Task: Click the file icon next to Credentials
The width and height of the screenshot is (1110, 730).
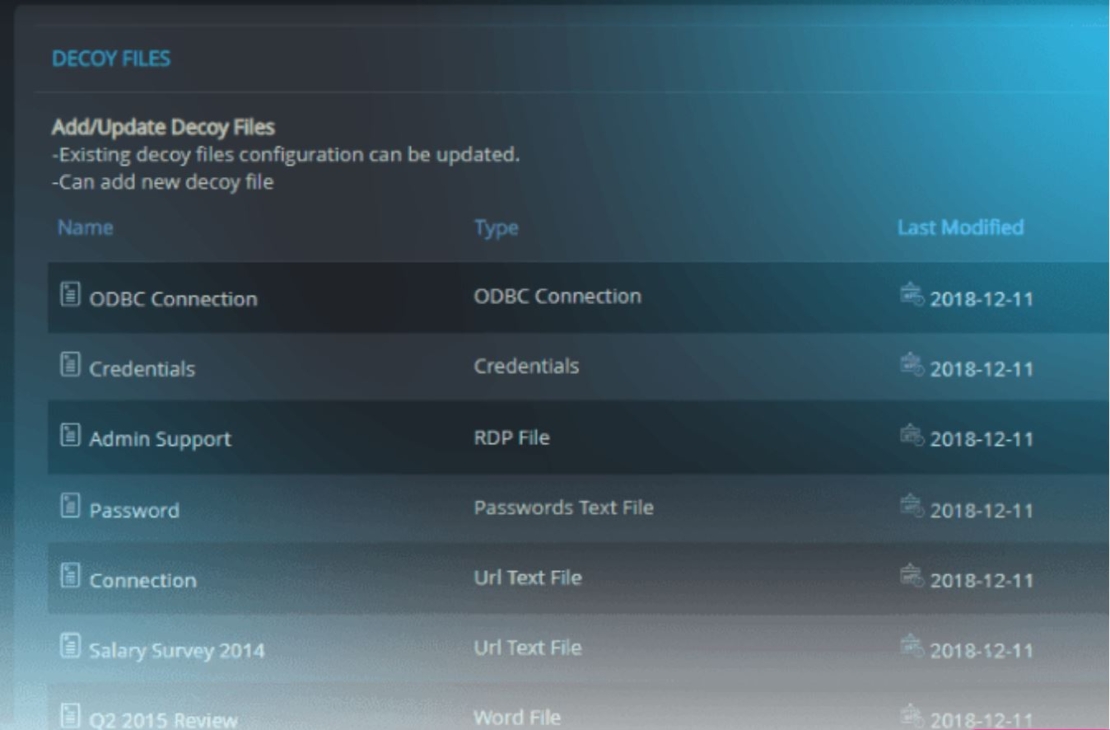Action: click(x=68, y=365)
